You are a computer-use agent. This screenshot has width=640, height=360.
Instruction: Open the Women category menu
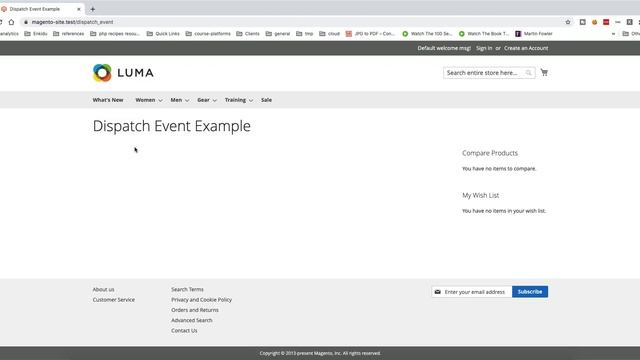point(145,100)
